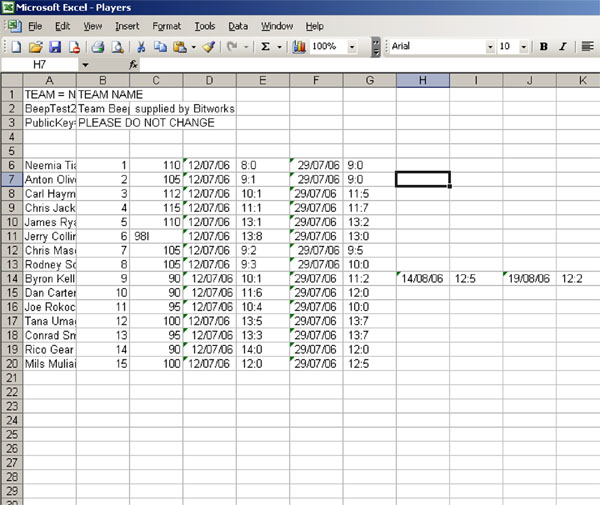This screenshot has height=505, width=600.
Task: Select the TEAM NAME cell
Action: tap(103, 94)
